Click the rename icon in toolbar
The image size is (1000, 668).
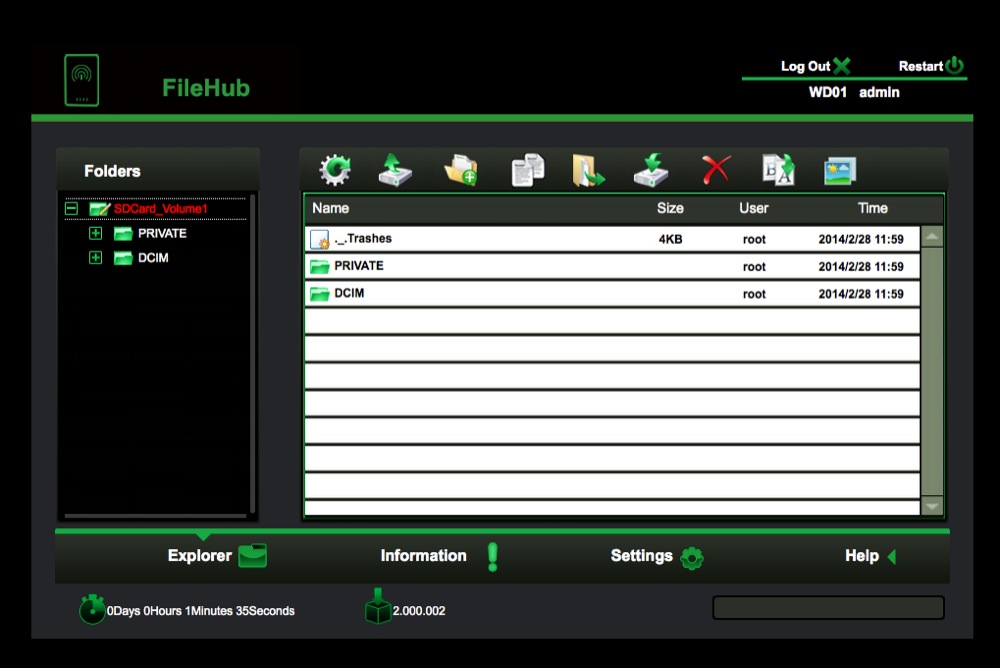point(779,170)
